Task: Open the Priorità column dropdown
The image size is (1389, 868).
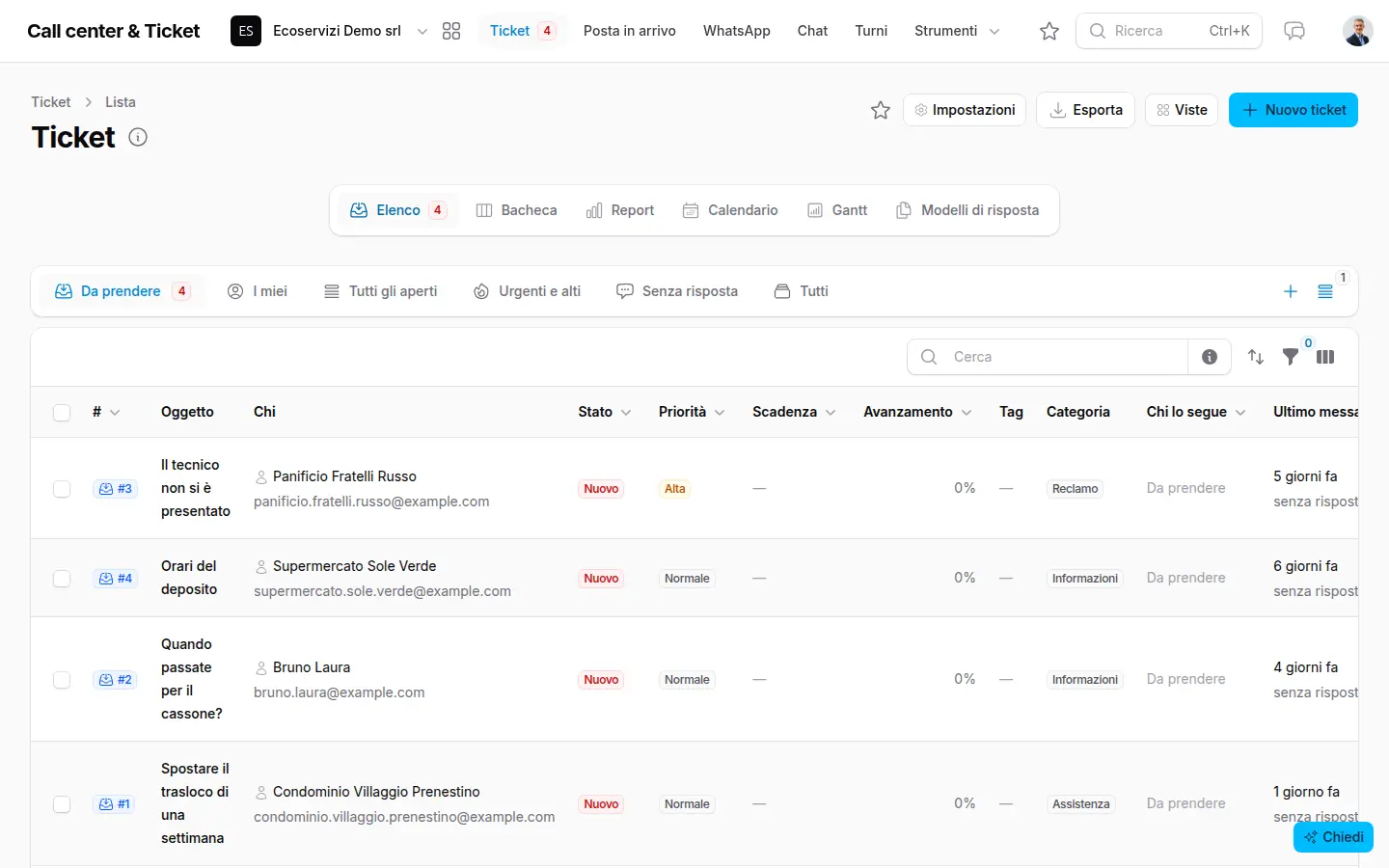Action: pyautogui.click(x=720, y=413)
